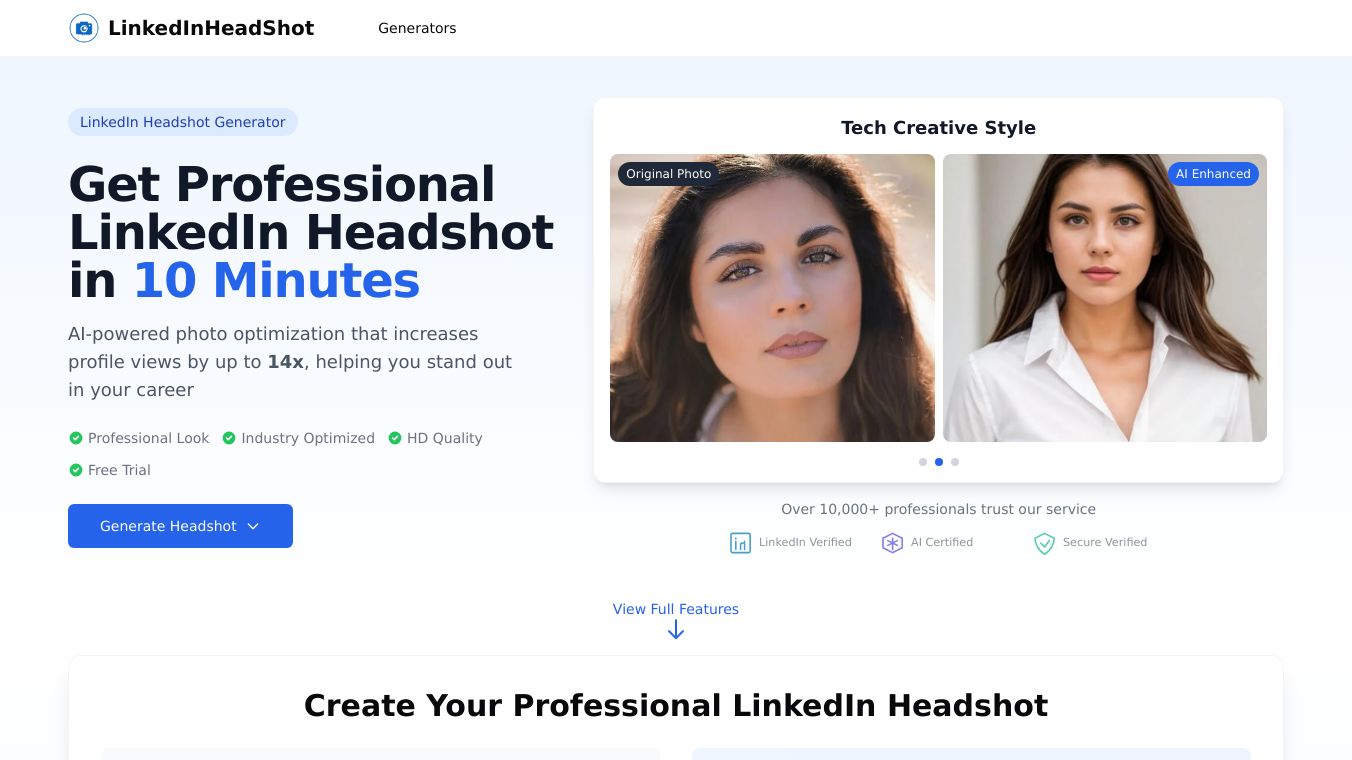Click the AI Enhanced label badge

point(1213,174)
